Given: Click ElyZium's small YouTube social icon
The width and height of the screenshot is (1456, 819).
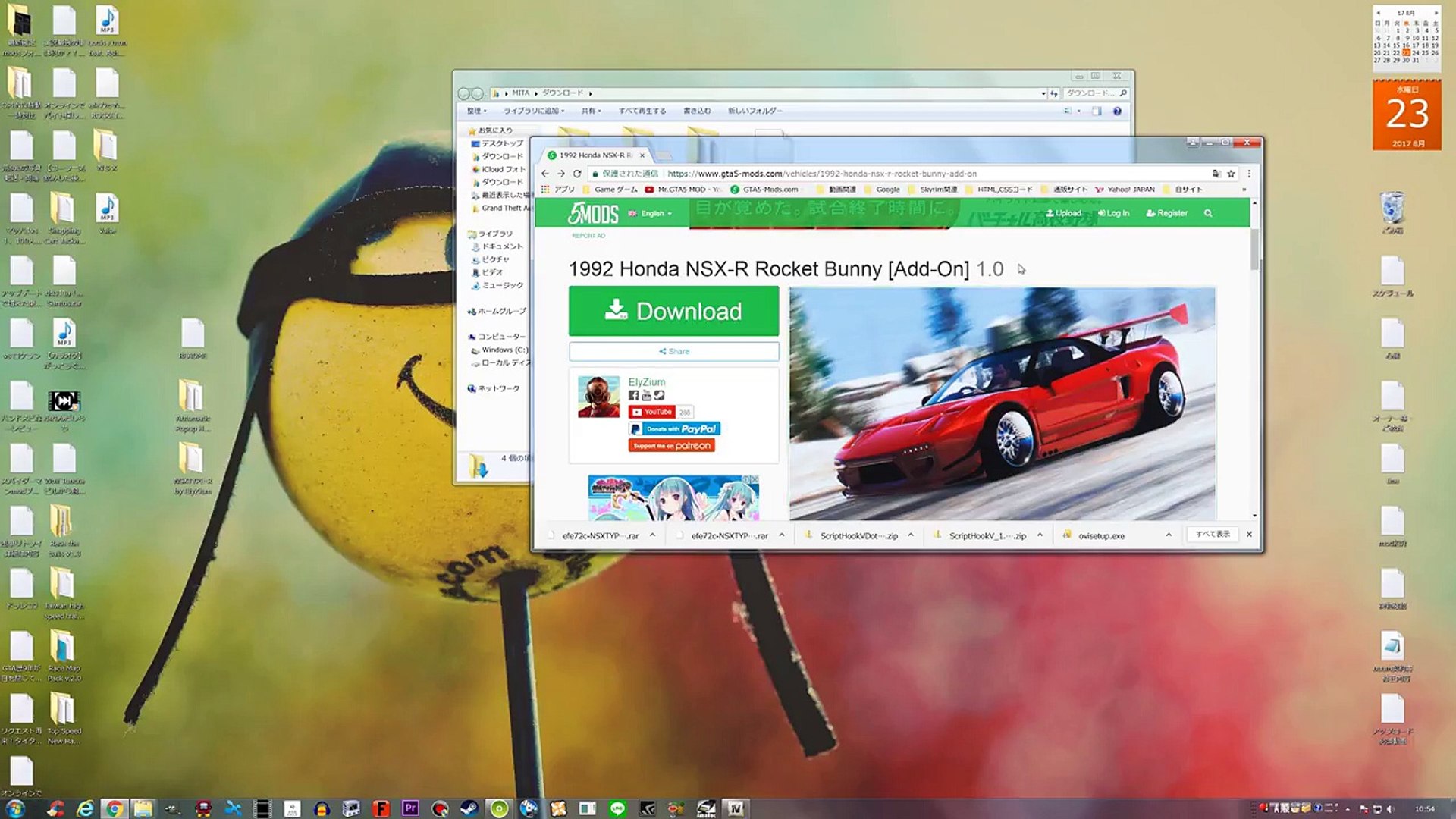Looking at the screenshot, I should coord(646,395).
